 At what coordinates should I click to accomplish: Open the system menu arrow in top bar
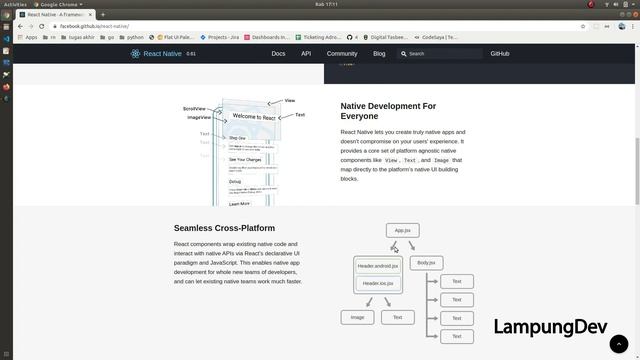[x=633, y=4]
